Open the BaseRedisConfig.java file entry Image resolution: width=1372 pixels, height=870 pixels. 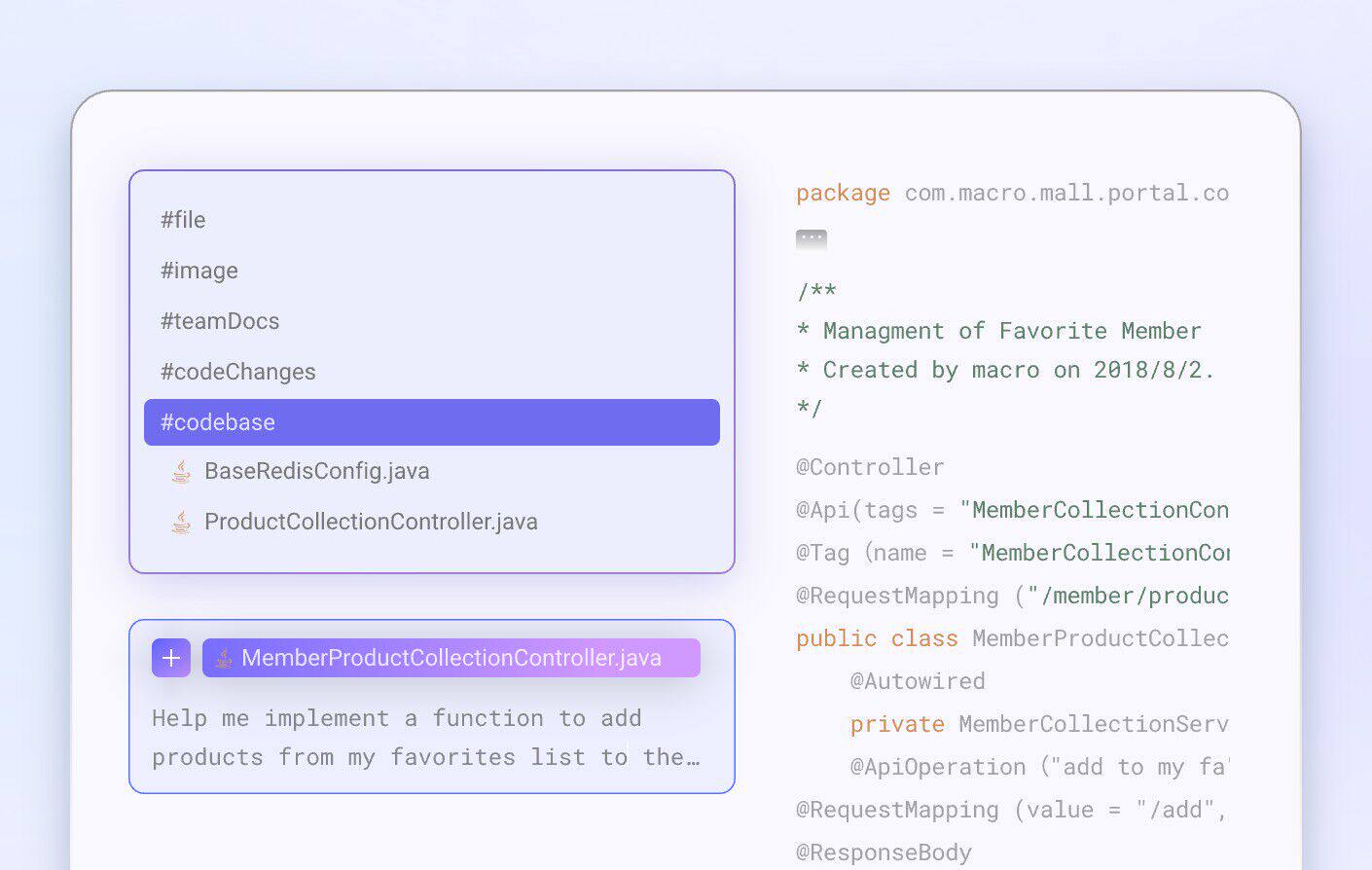317,471
